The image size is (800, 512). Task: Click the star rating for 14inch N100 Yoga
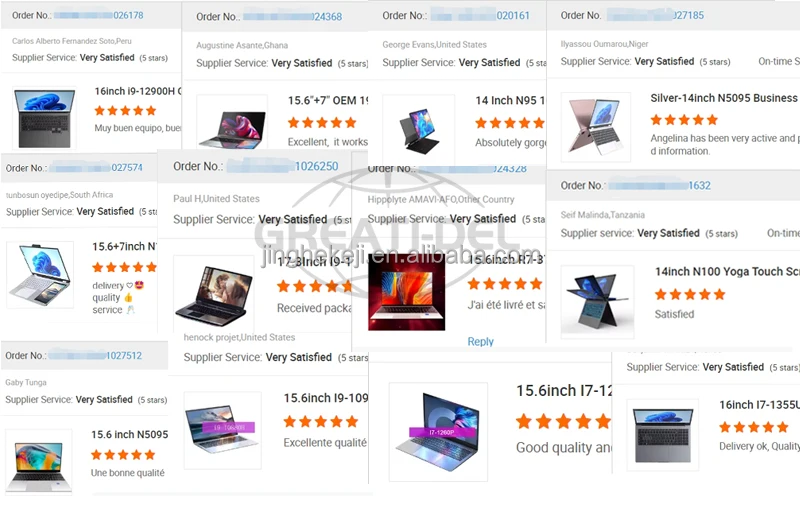point(690,294)
